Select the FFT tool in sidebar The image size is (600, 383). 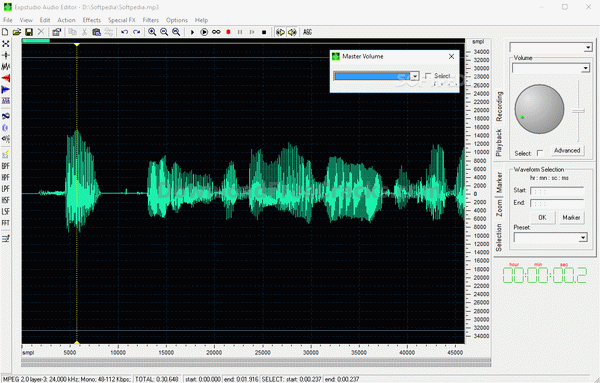point(5,223)
